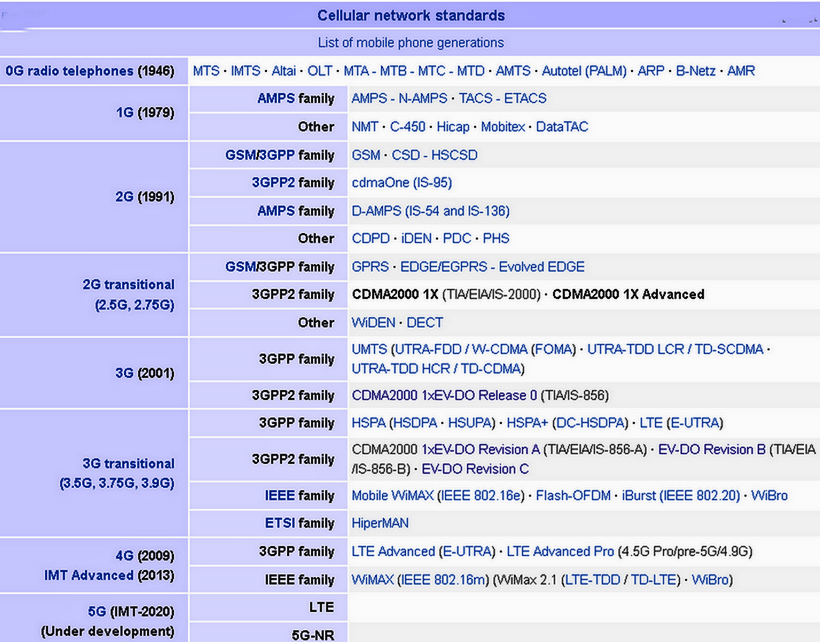Viewport: 820px width, 642px height.
Task: Click the HSPA+ link
Action: 526,423
